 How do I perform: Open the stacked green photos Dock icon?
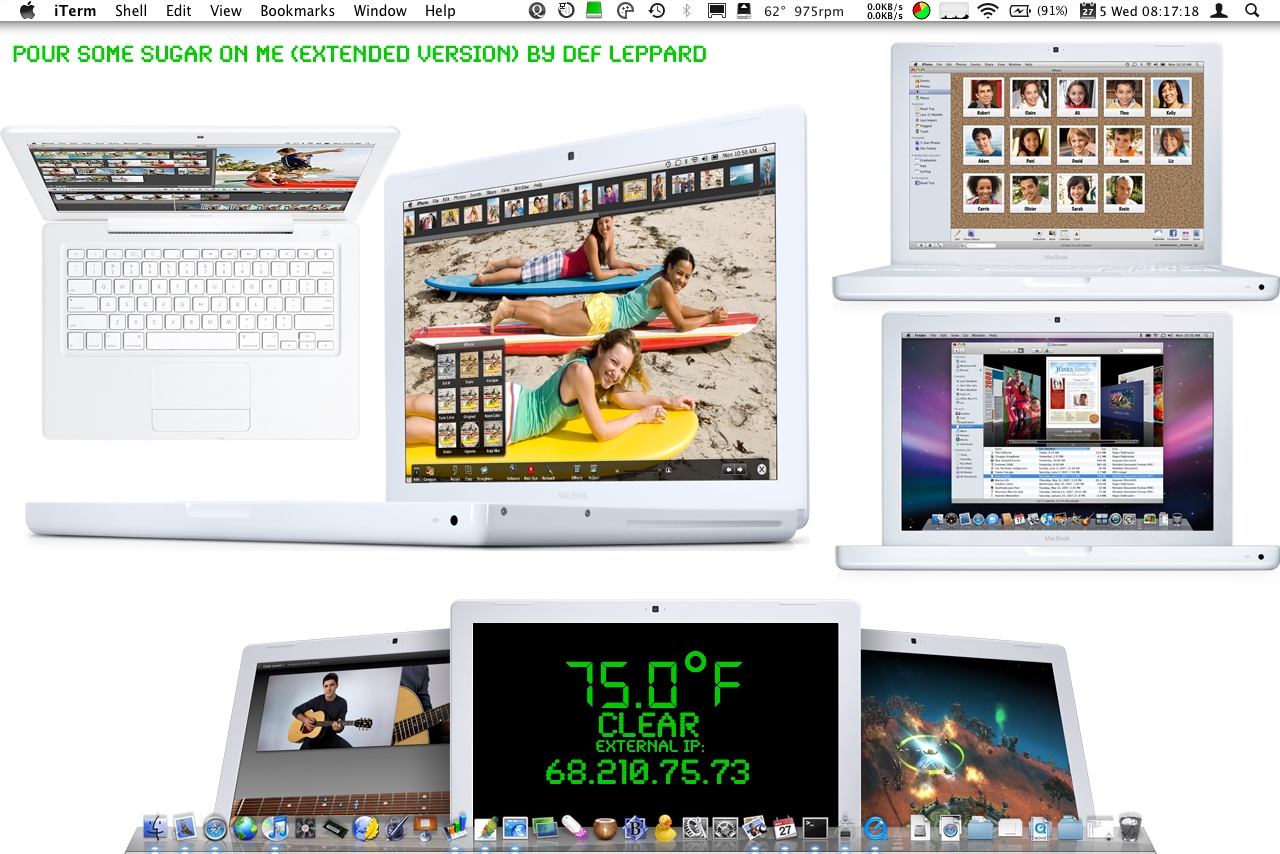click(545, 827)
